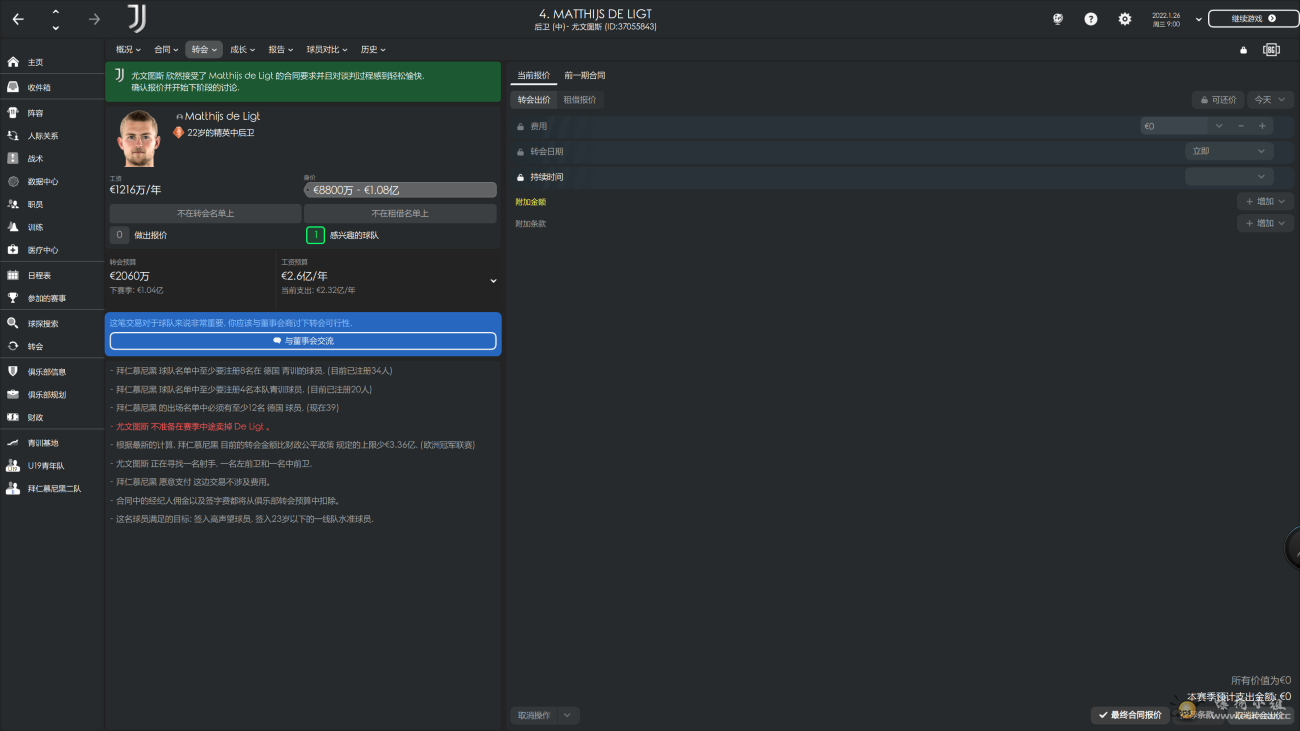Open the 阵容 squad sidebar item

click(x=52, y=113)
